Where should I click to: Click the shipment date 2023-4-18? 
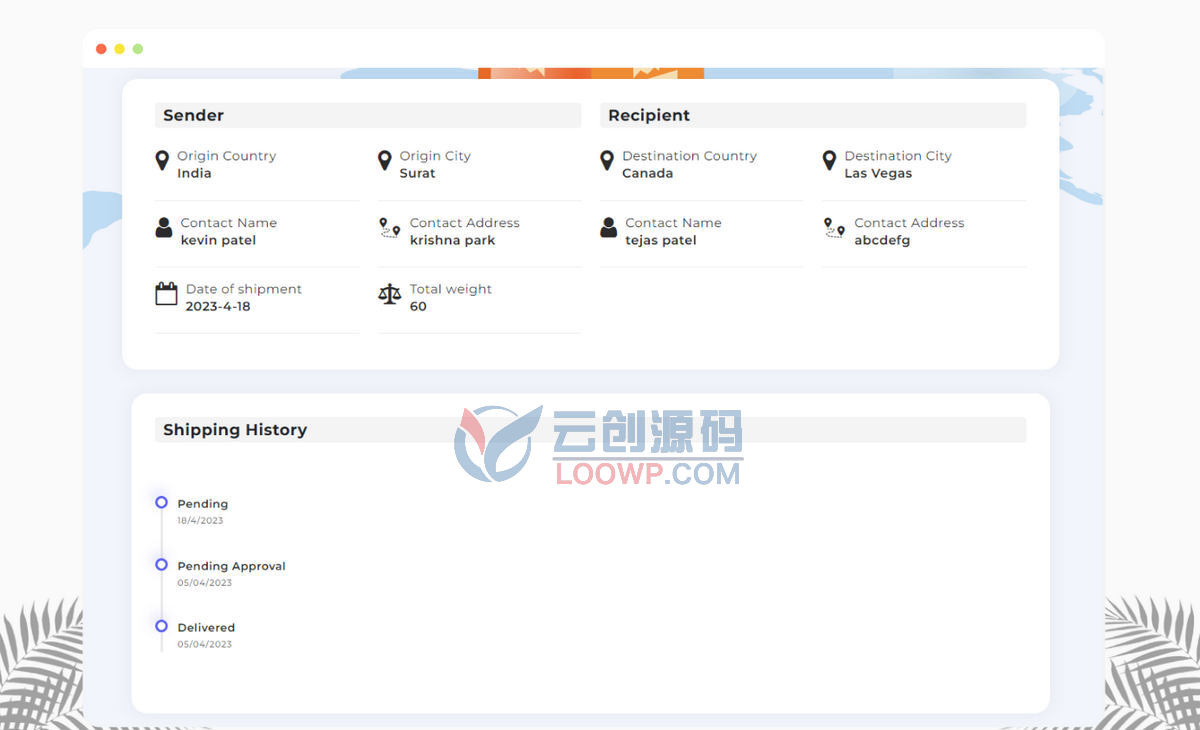pyautogui.click(x=218, y=306)
